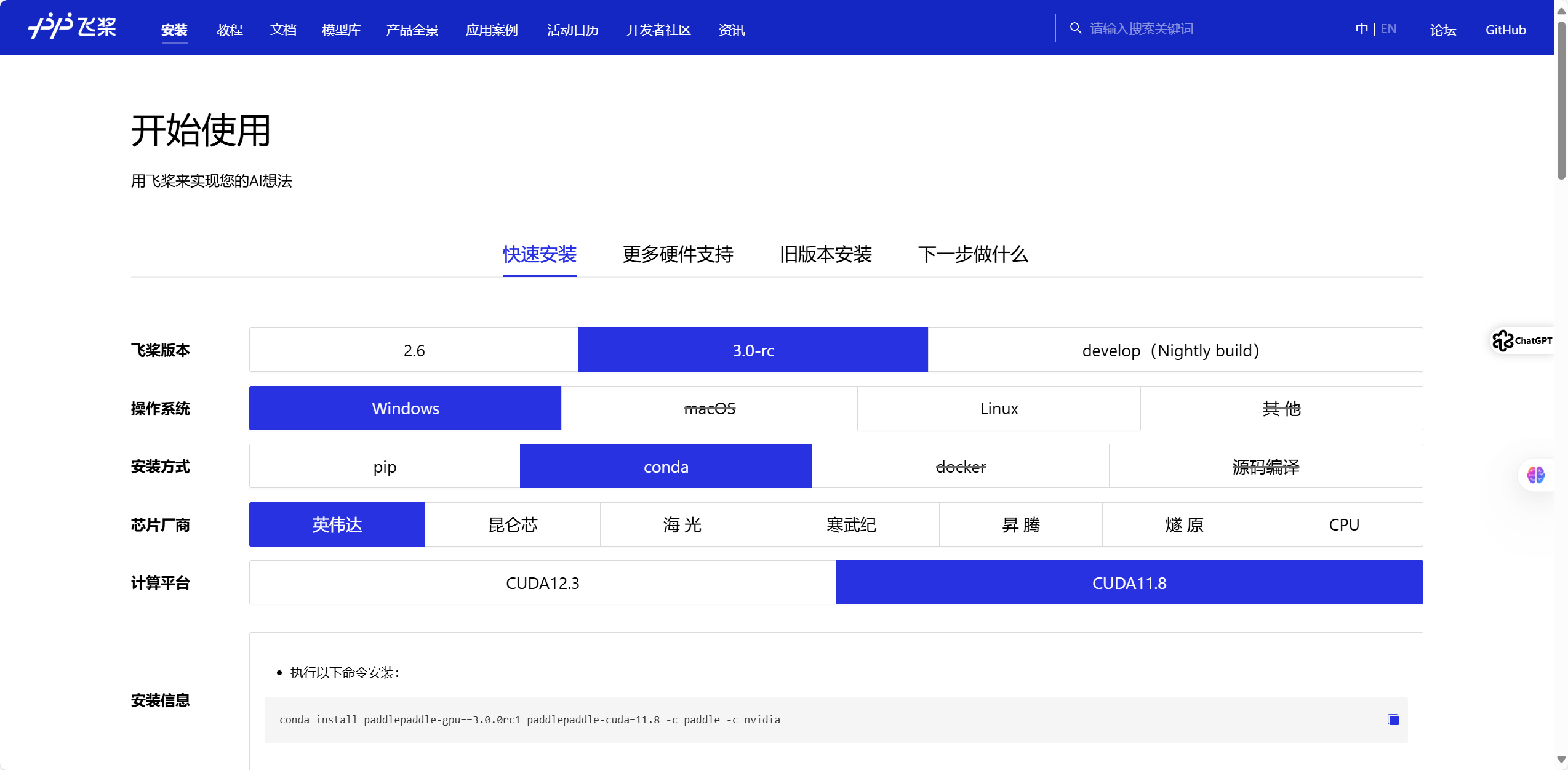Image resolution: width=1568 pixels, height=770 pixels.
Task: Switch language to EN
Action: click(1388, 29)
